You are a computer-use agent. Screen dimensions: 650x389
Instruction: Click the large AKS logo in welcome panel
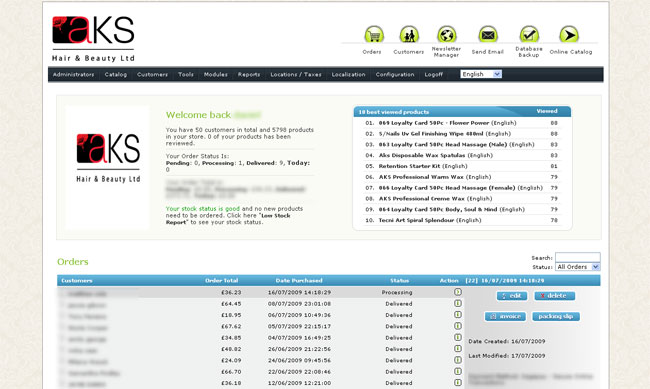[x=108, y=158]
